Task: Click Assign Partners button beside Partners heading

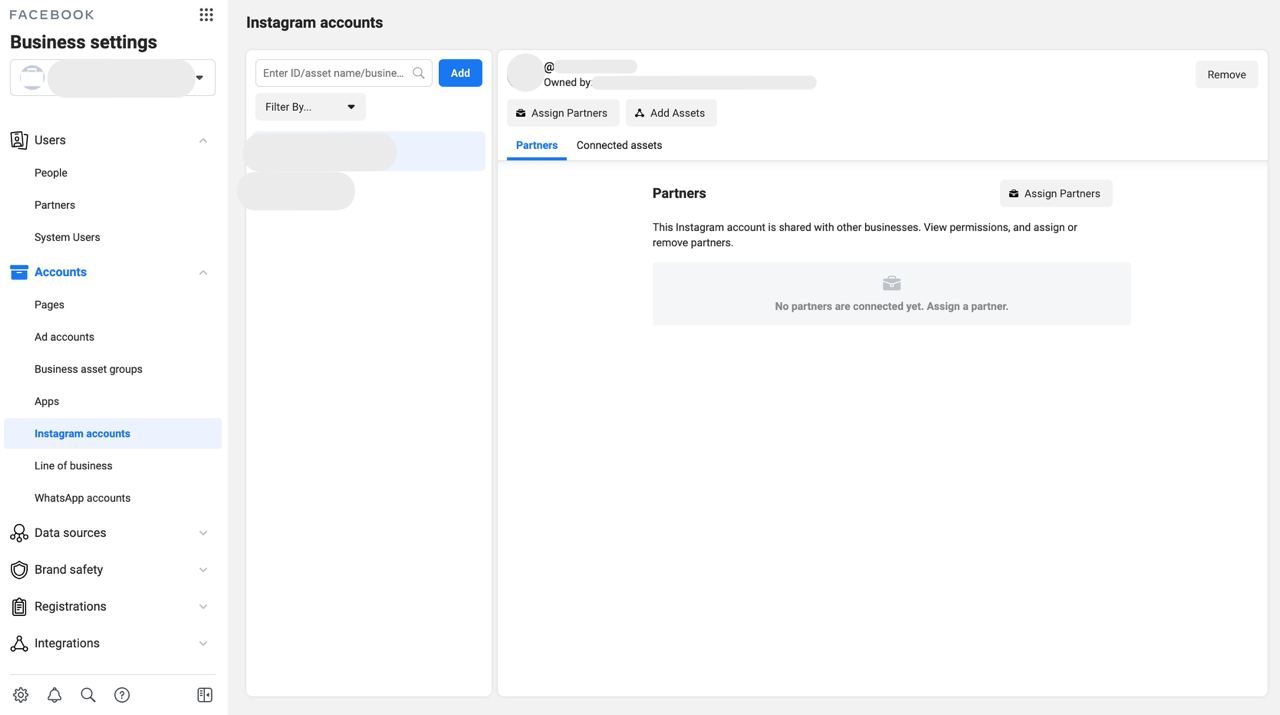Action: 1056,194
